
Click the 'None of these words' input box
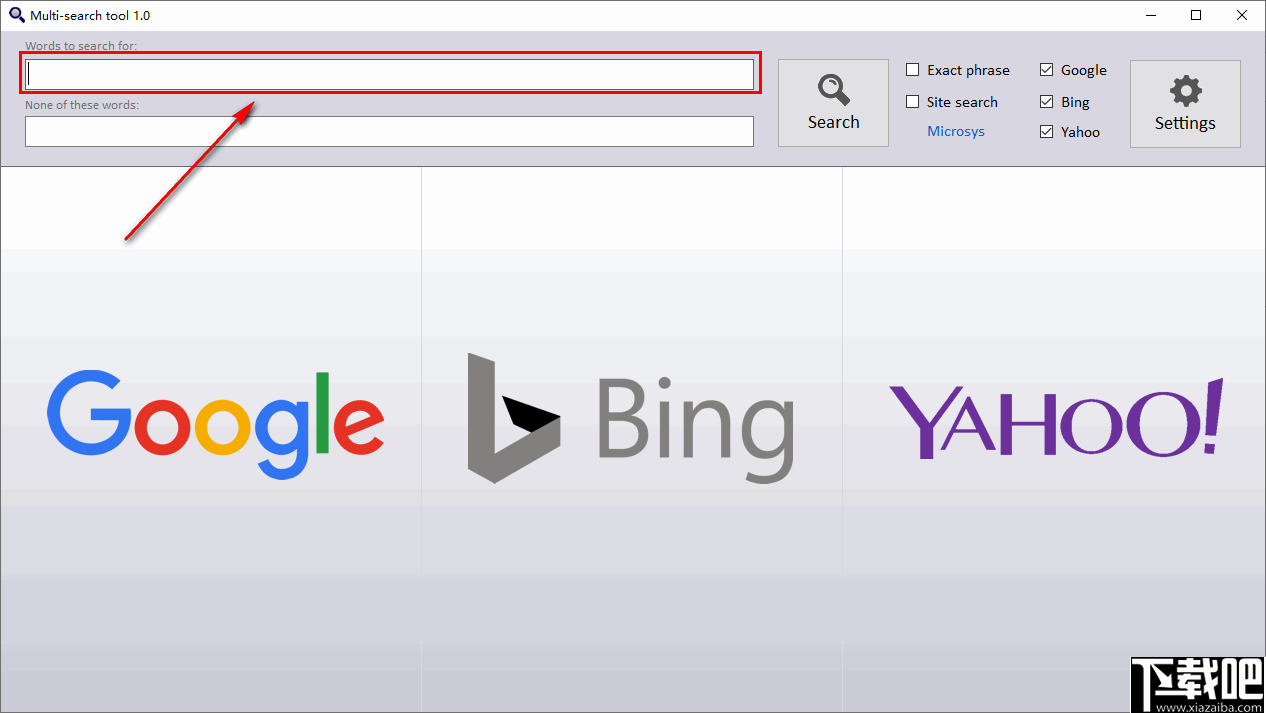tap(389, 131)
